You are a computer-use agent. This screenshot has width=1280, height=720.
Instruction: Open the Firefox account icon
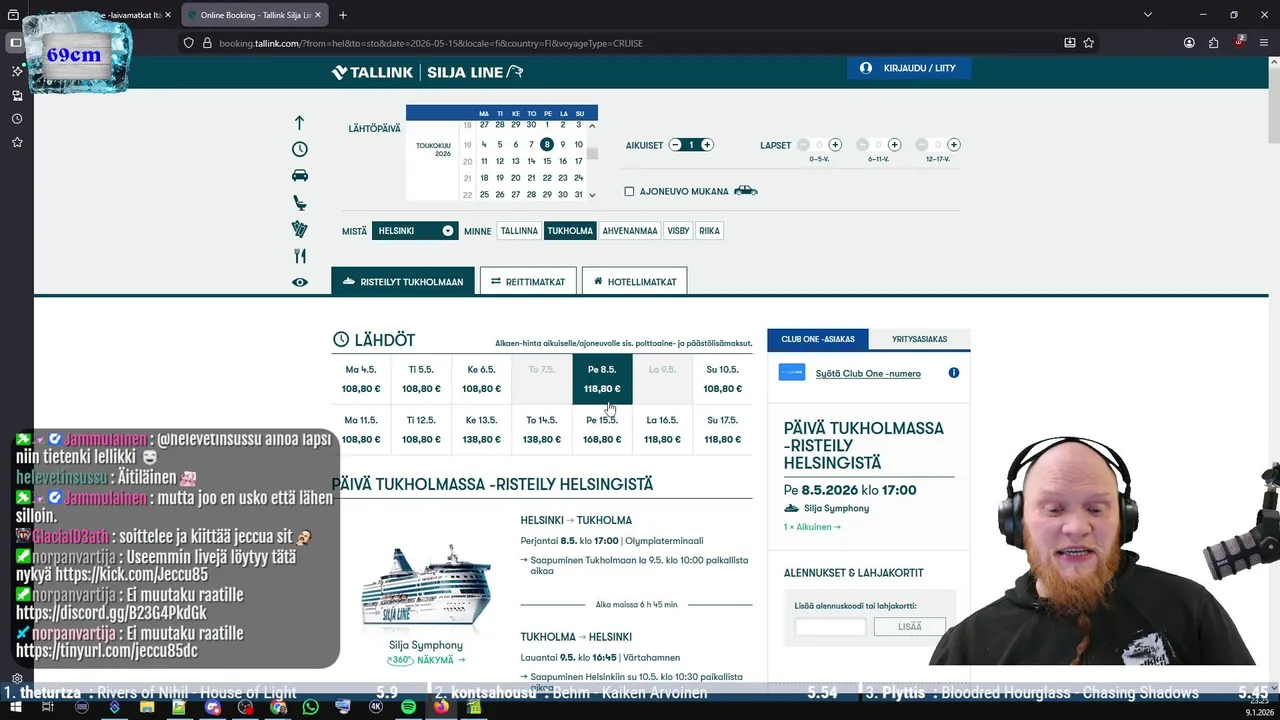(1189, 43)
